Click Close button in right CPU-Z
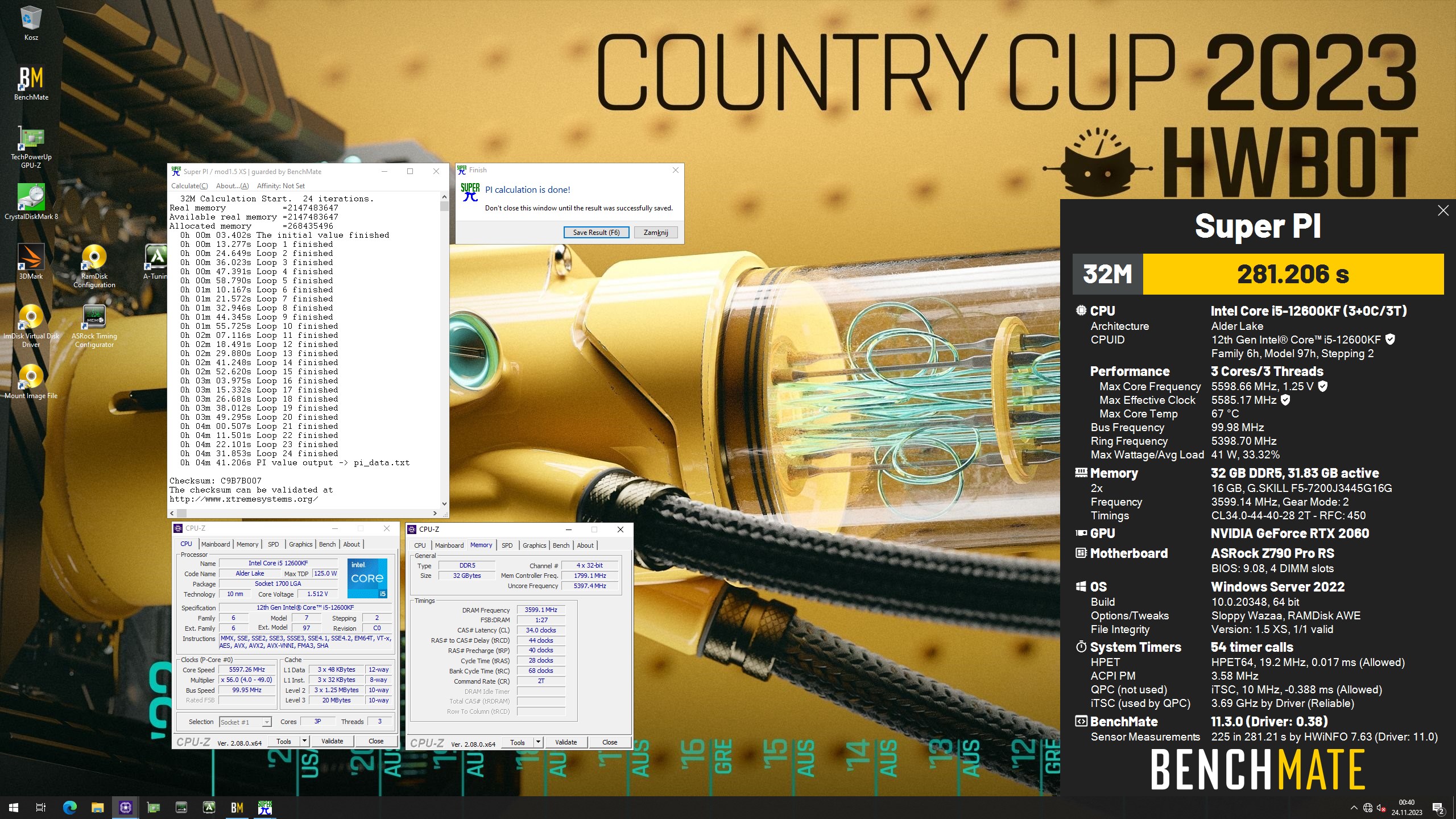 coord(610,742)
